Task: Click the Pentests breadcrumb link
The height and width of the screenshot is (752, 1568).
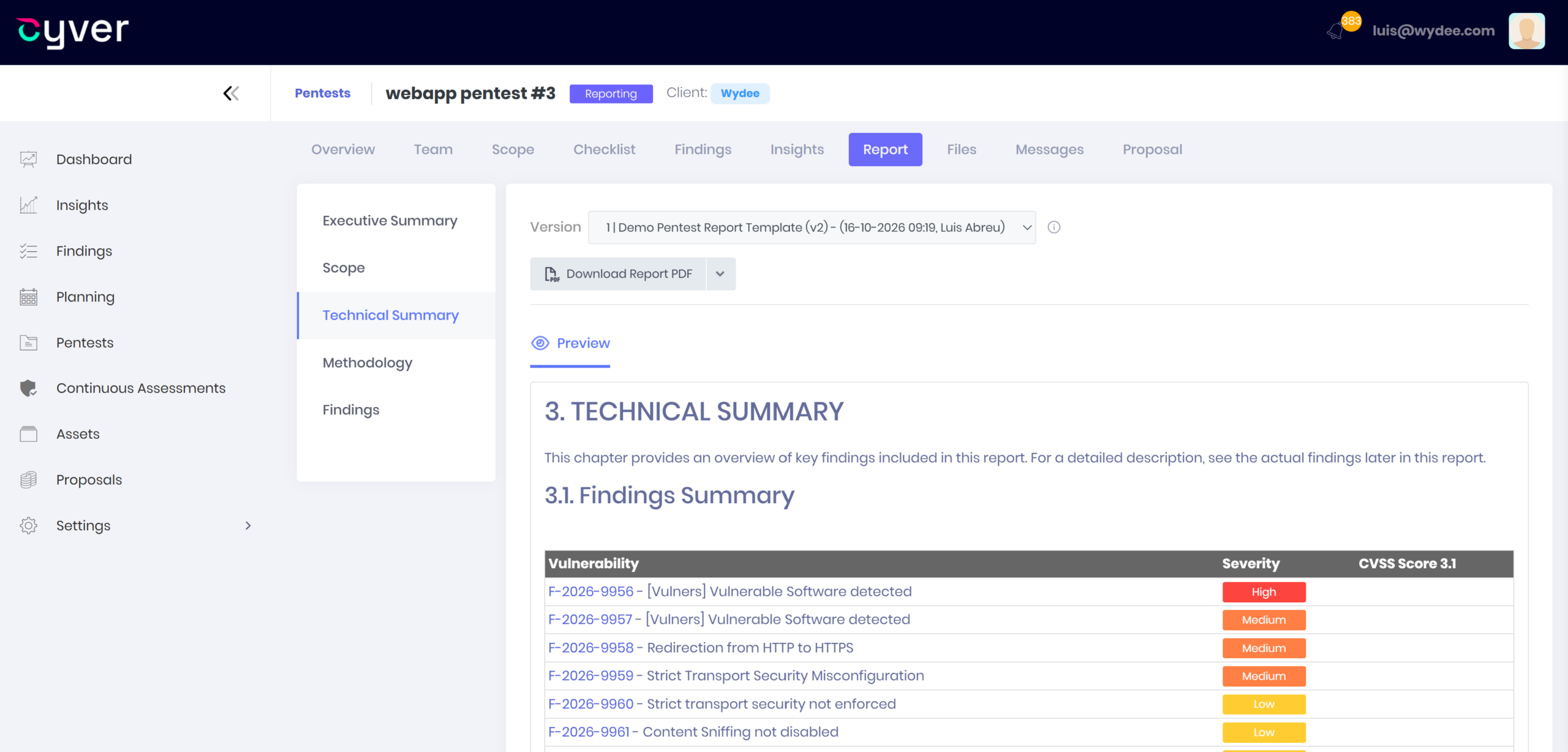Action: coord(322,93)
